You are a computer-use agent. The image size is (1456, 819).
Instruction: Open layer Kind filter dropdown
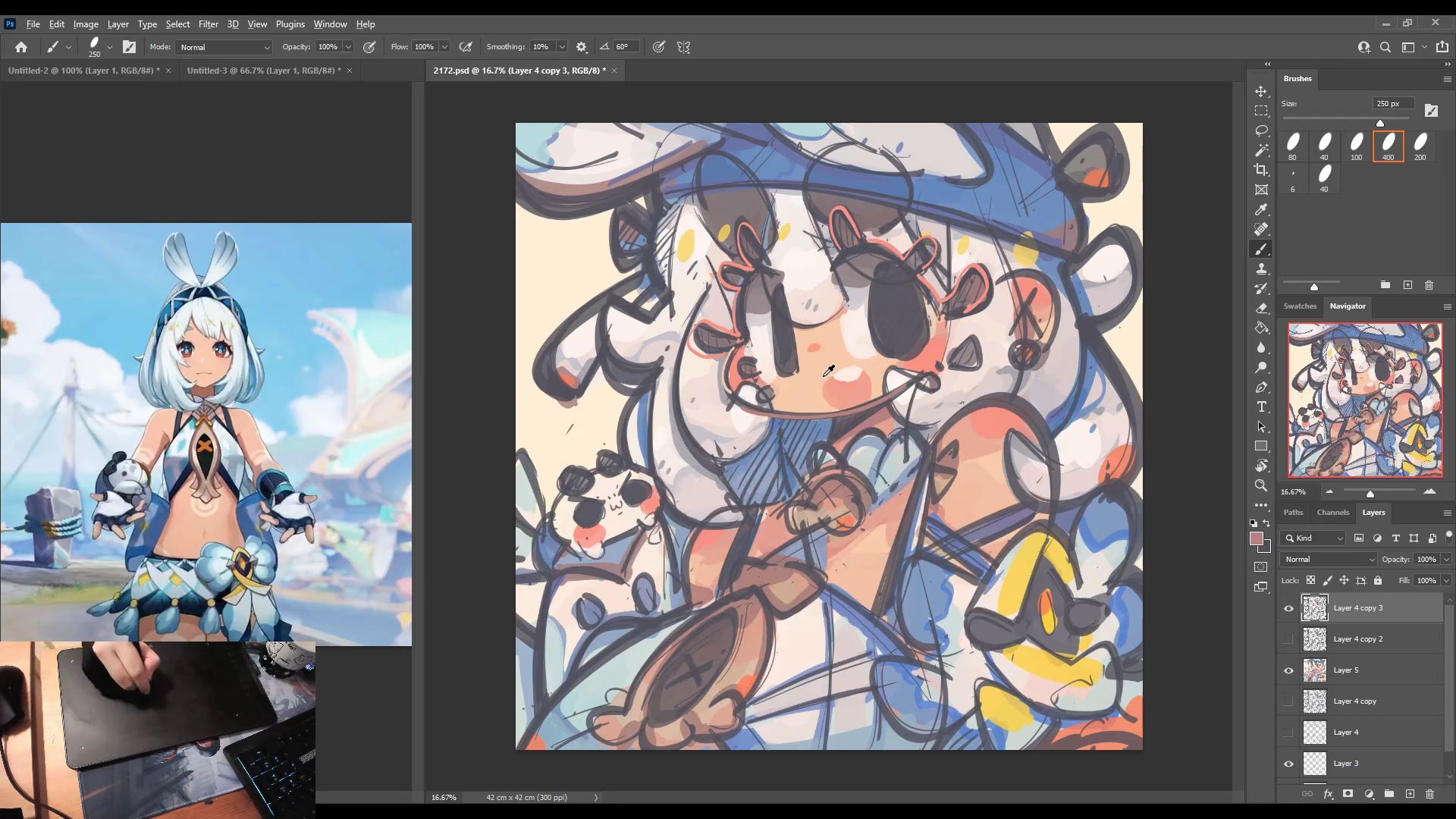tap(1313, 538)
